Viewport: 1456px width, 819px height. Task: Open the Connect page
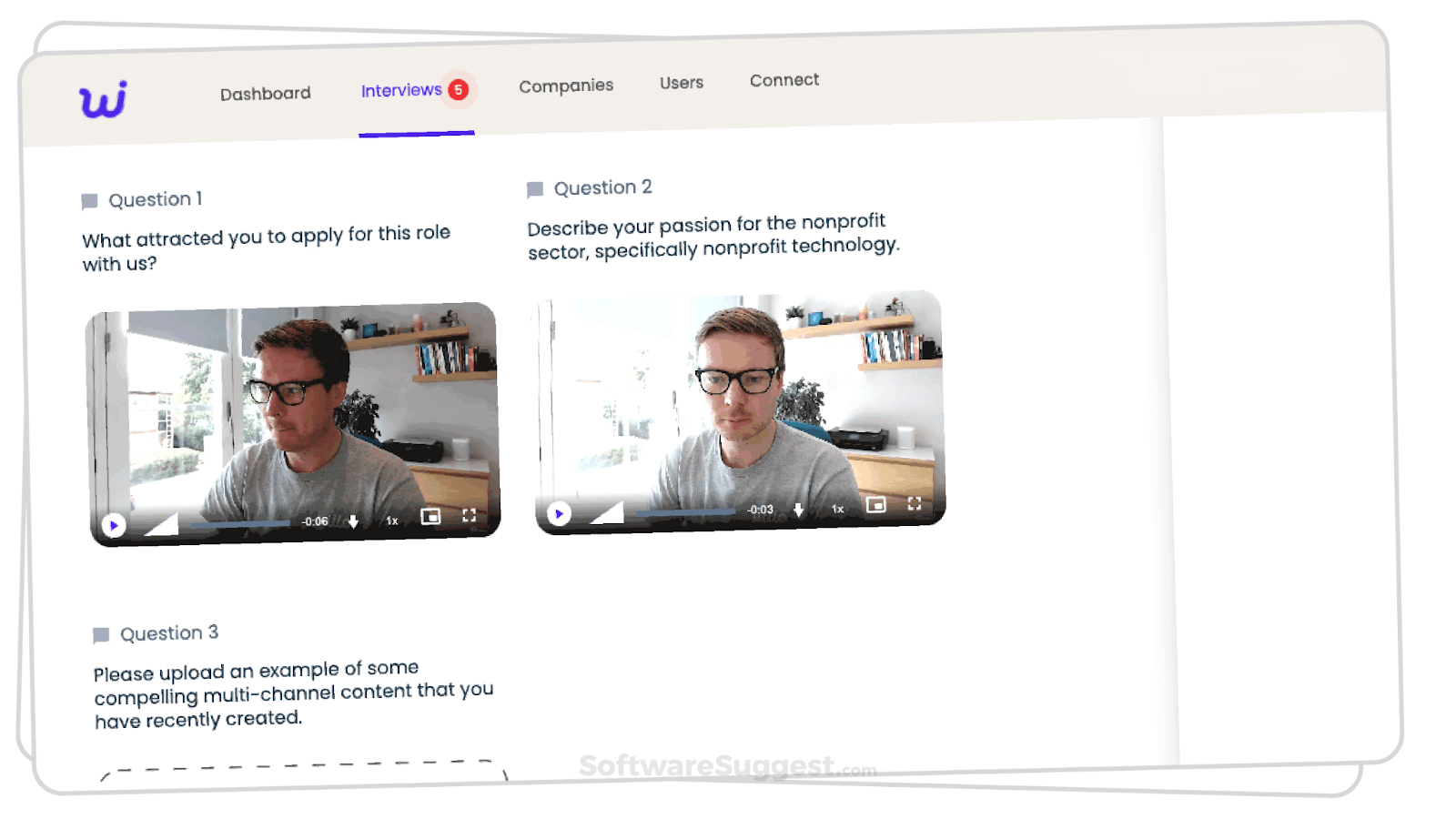(x=784, y=80)
